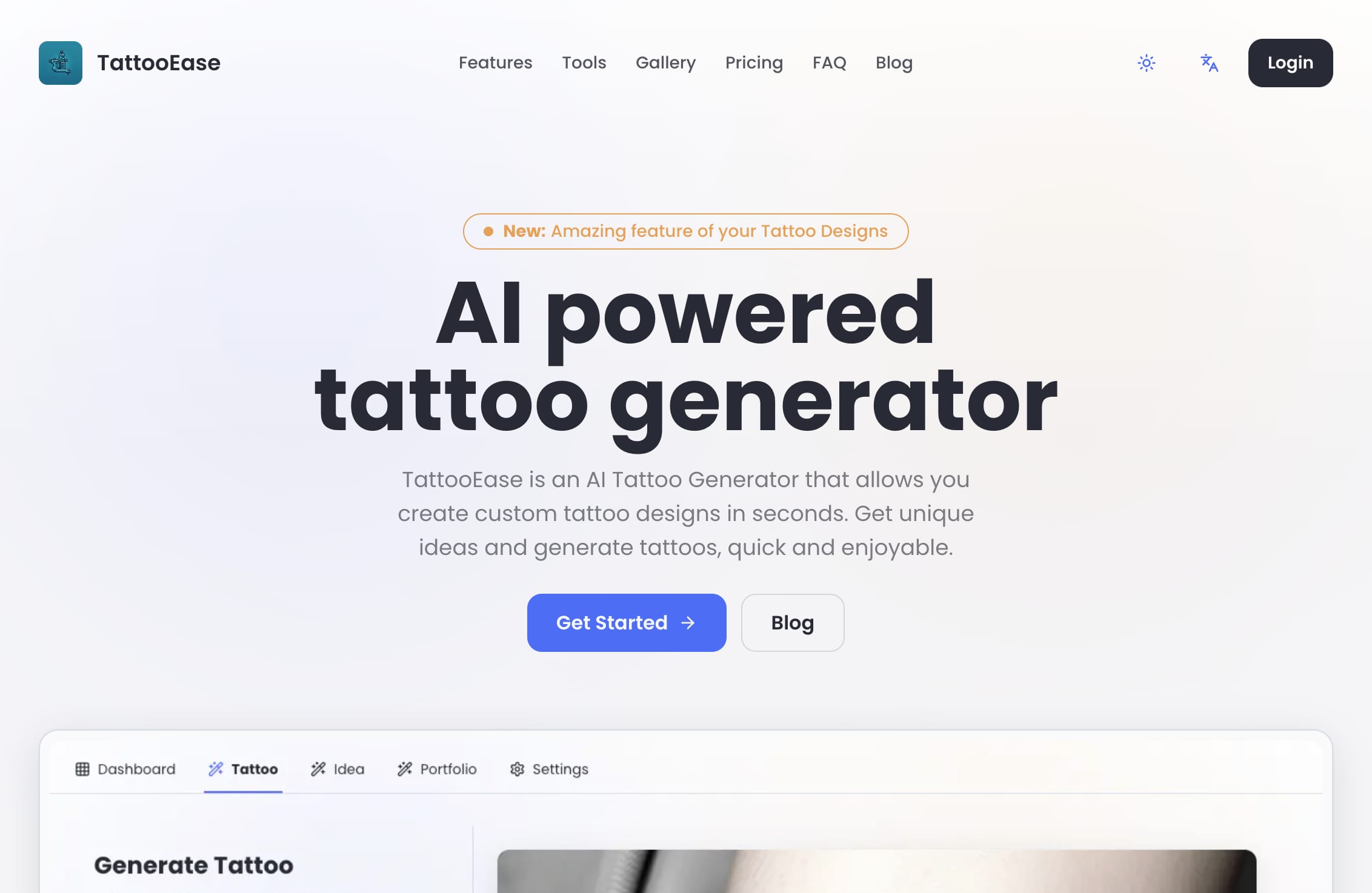The width and height of the screenshot is (1372, 893).
Task: Click the Blog link
Action: 894,62
